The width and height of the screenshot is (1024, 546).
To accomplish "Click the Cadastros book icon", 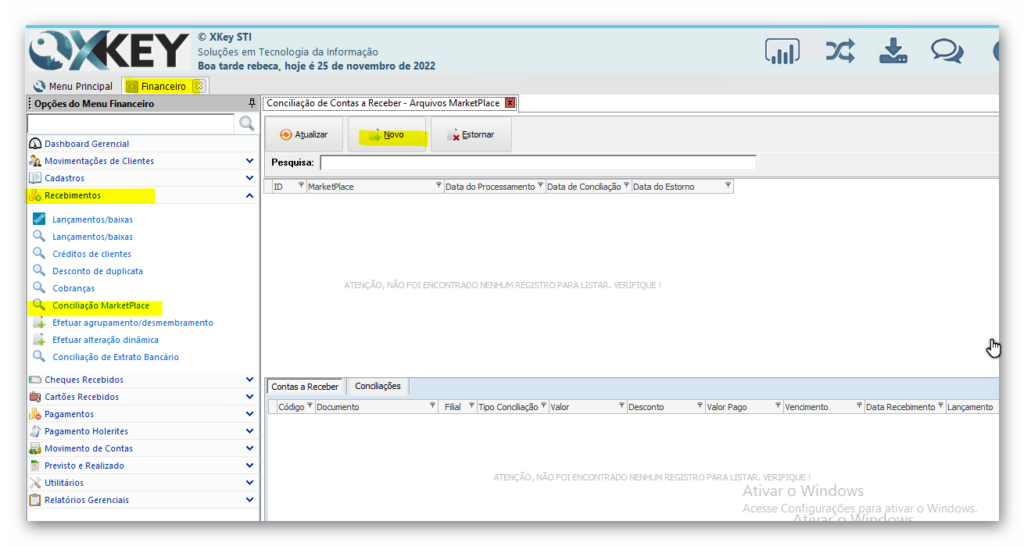I will pos(35,178).
